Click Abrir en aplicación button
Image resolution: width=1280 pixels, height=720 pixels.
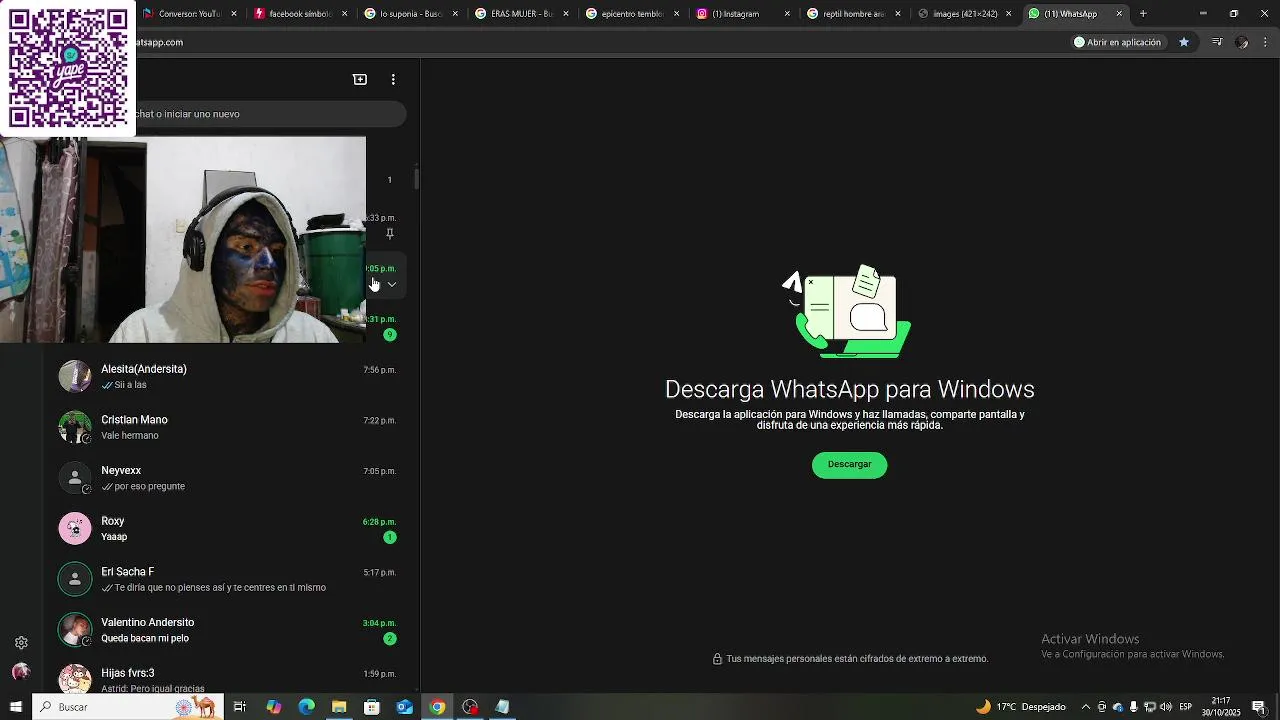point(1116,42)
